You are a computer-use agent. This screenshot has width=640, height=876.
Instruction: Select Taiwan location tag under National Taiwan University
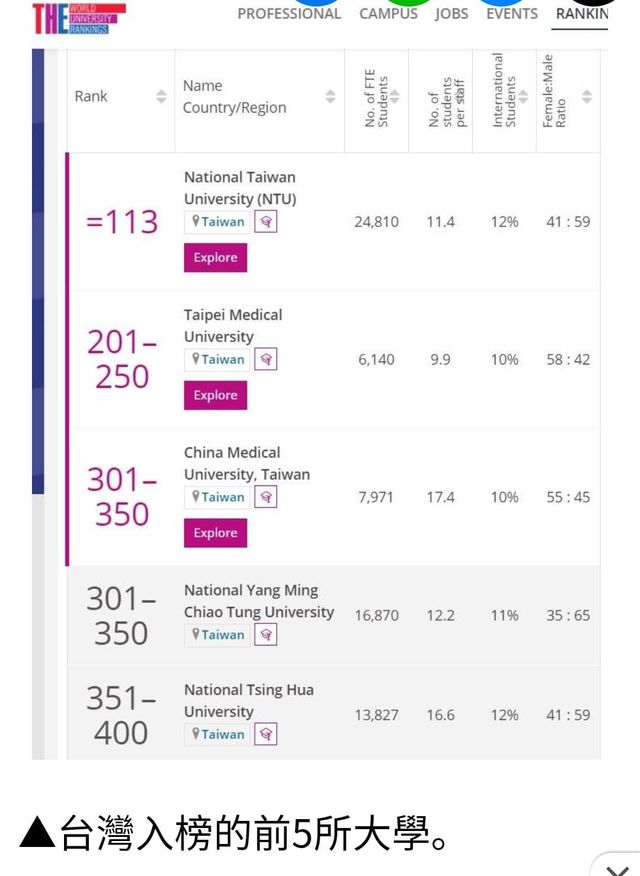click(x=218, y=222)
